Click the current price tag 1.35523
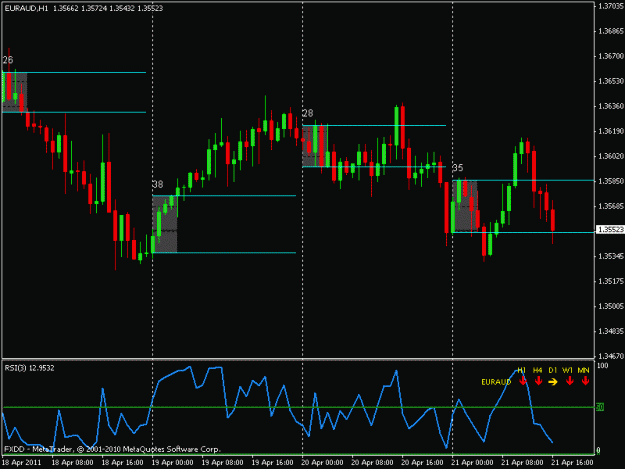625x469 pixels. click(x=611, y=230)
